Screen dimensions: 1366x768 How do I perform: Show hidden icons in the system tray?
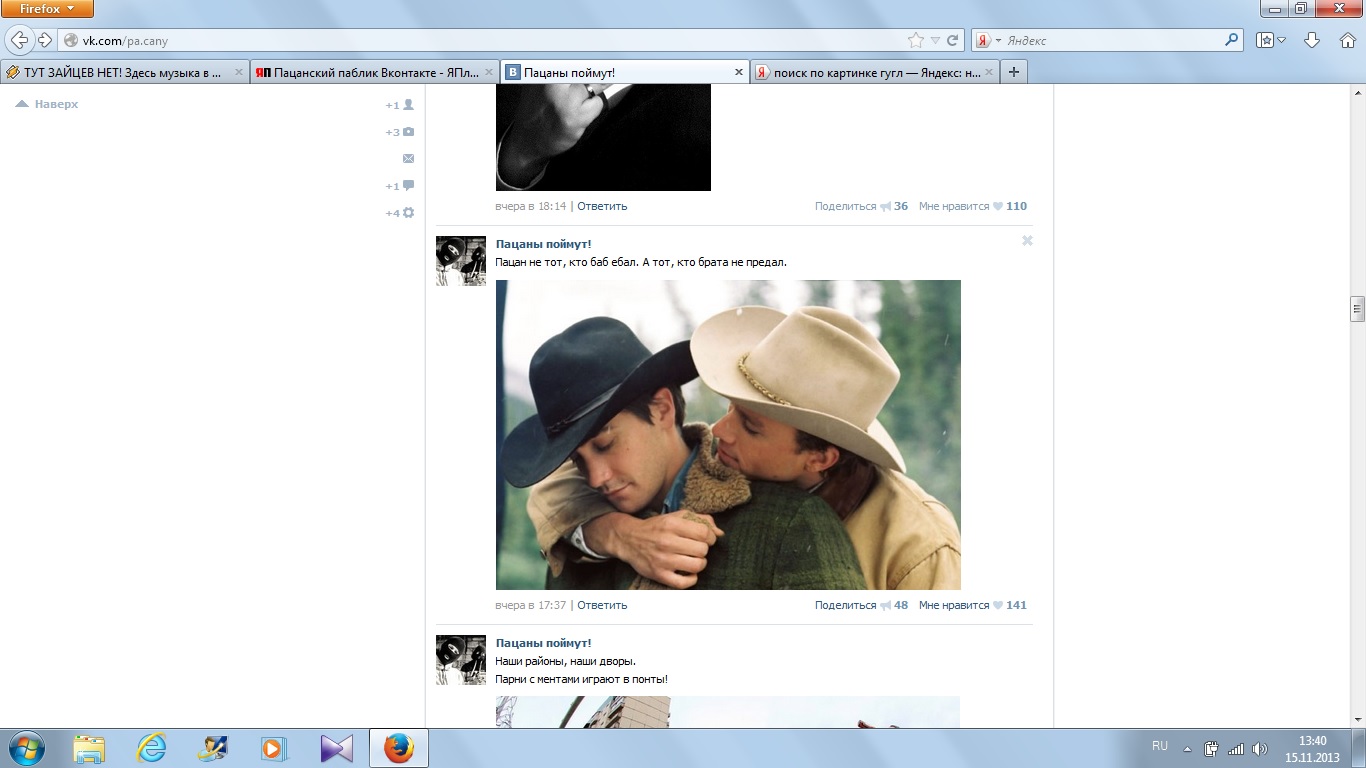point(1187,748)
